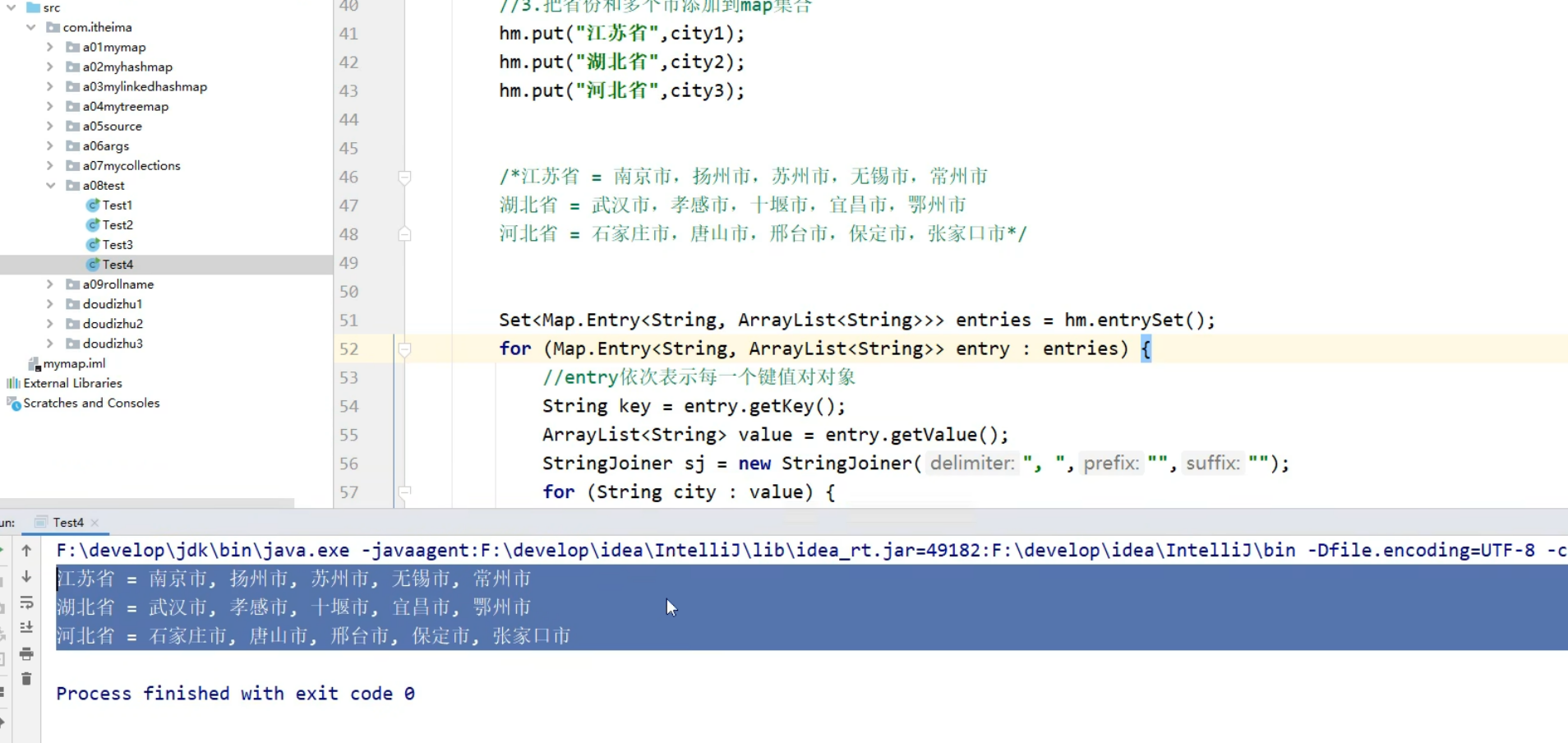This screenshot has width=1568, height=743.
Task: Collapse the fold marker at line 48
Action: point(404,234)
